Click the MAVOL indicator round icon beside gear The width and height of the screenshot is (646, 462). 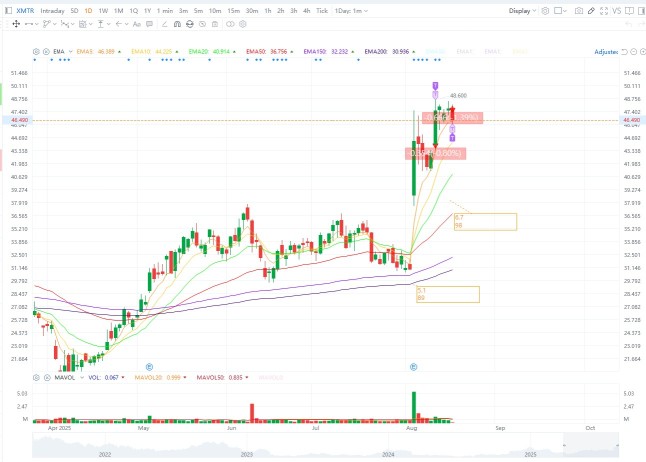click(47, 378)
